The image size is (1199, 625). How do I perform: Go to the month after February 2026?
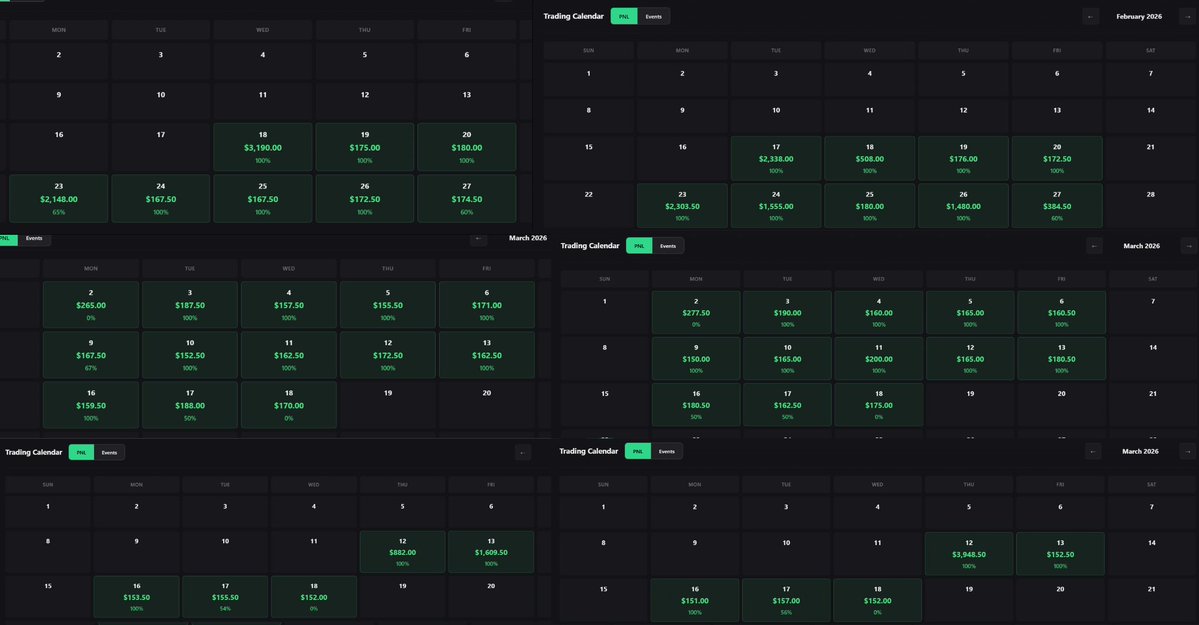click(1188, 16)
